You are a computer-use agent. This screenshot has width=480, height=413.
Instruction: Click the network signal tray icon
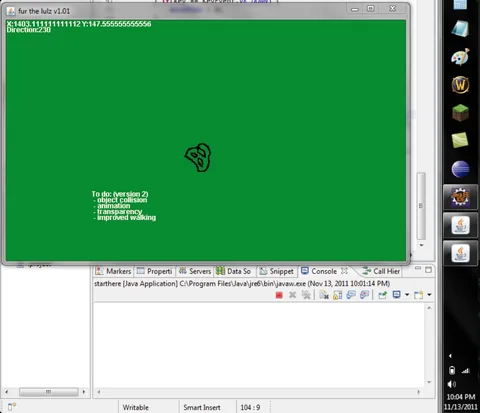(x=466, y=371)
